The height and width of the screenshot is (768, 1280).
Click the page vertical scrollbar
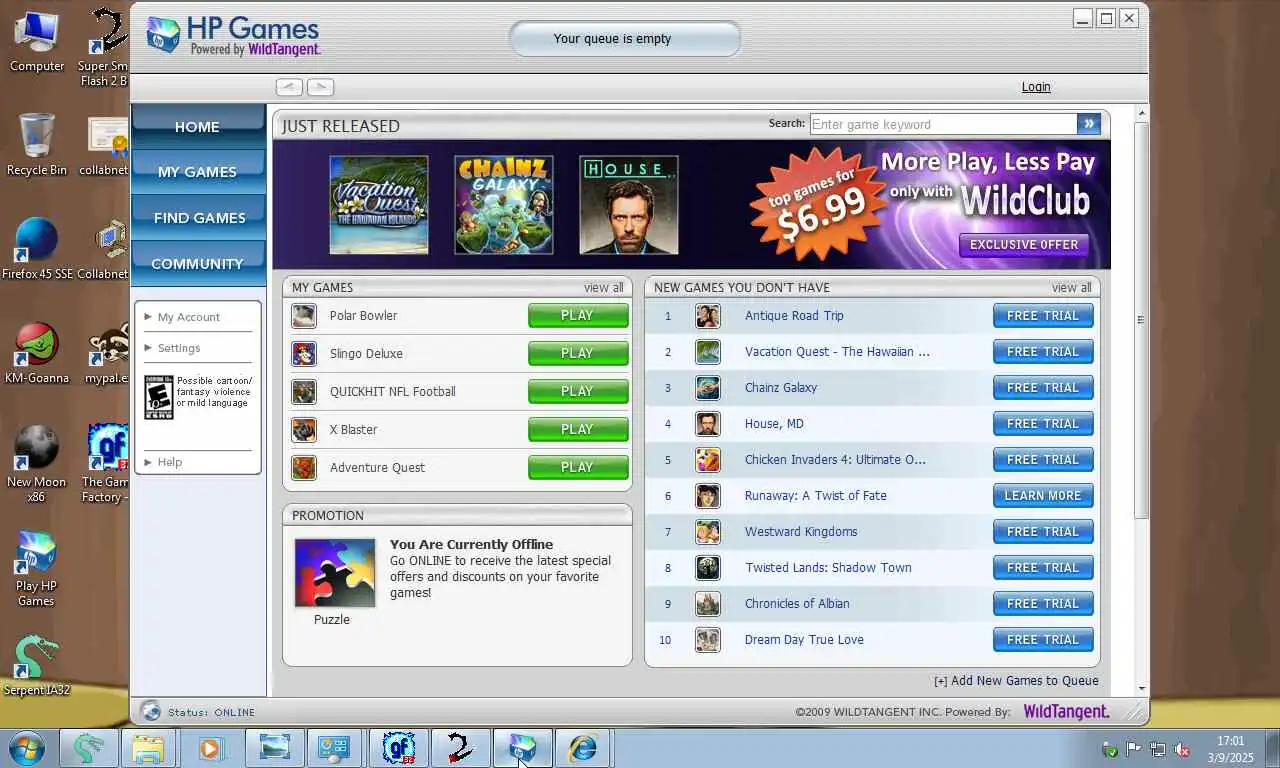1141,320
